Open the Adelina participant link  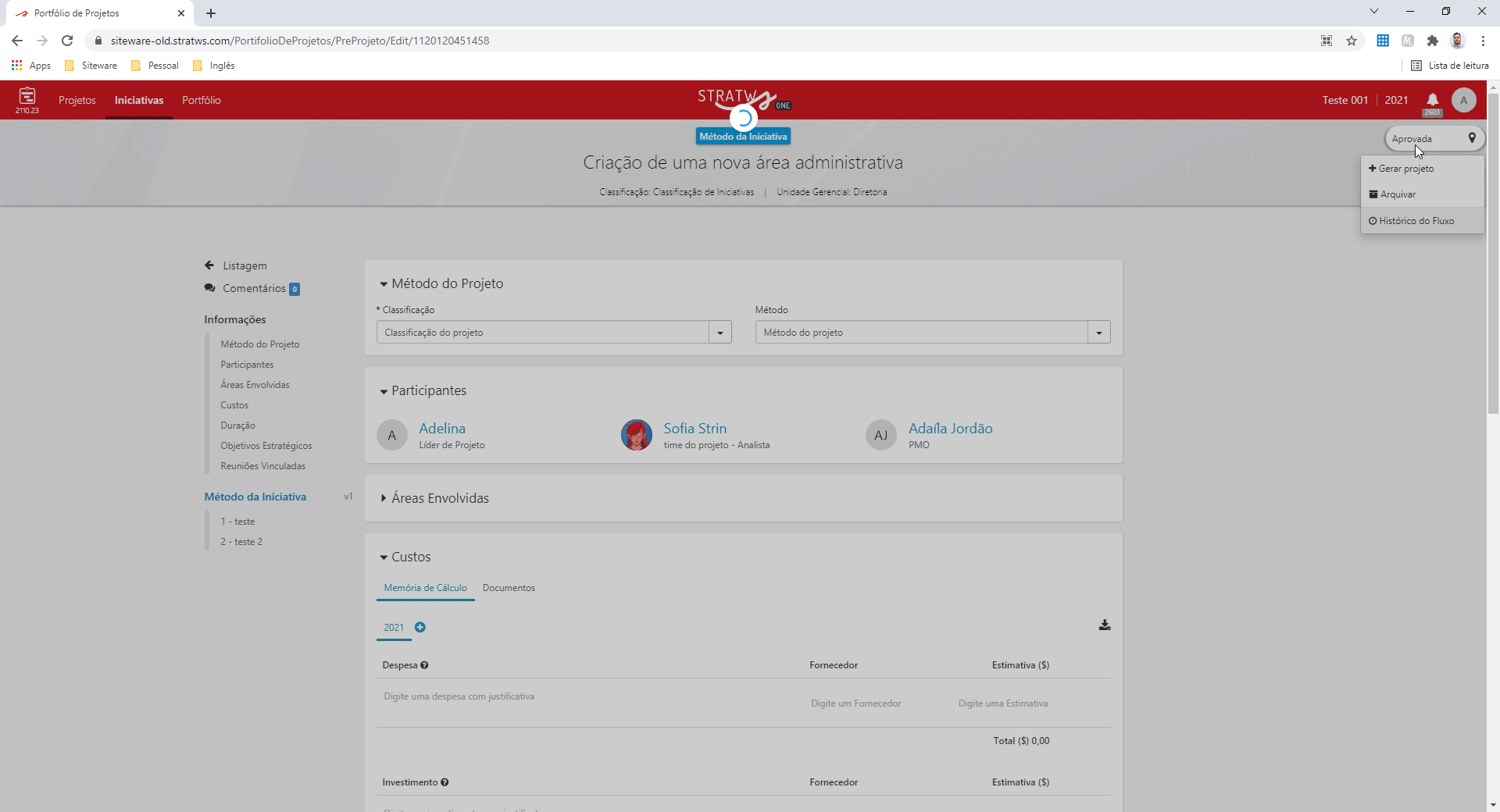coord(442,429)
